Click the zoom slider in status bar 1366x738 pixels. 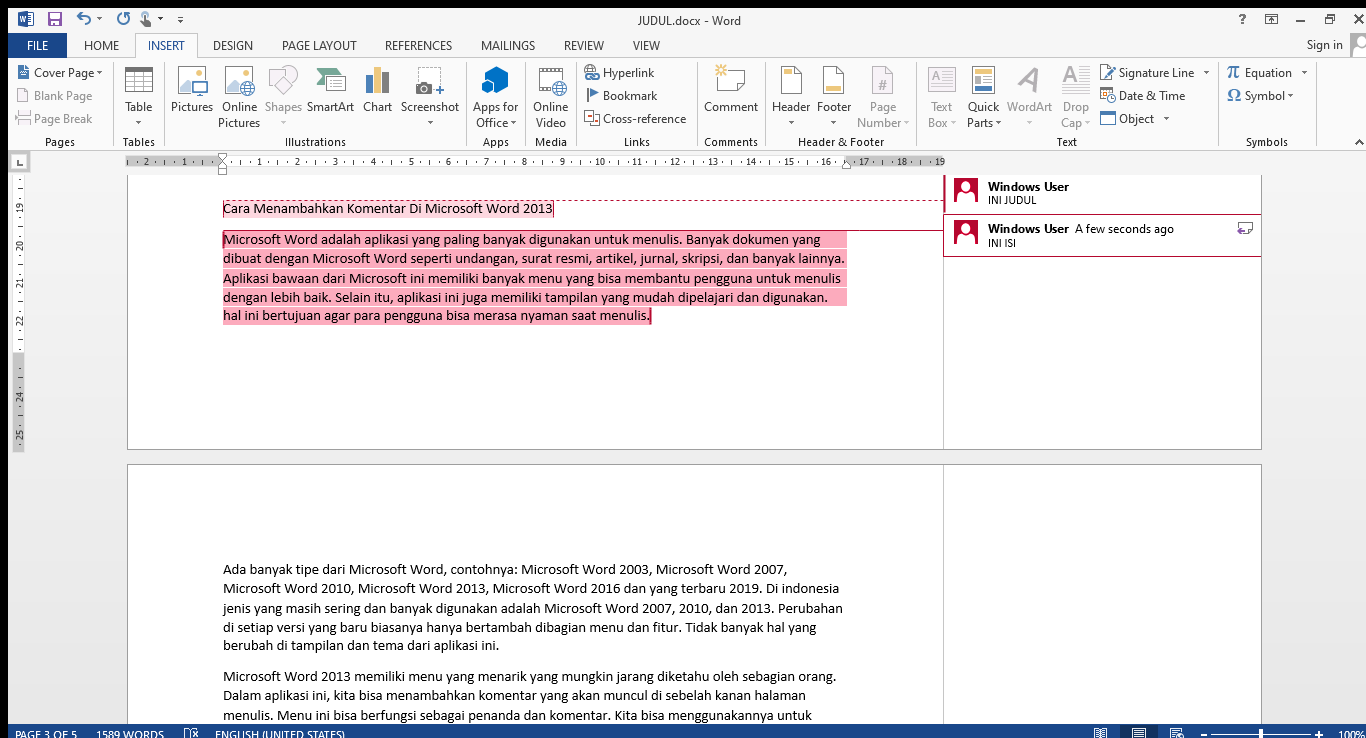point(1260,733)
